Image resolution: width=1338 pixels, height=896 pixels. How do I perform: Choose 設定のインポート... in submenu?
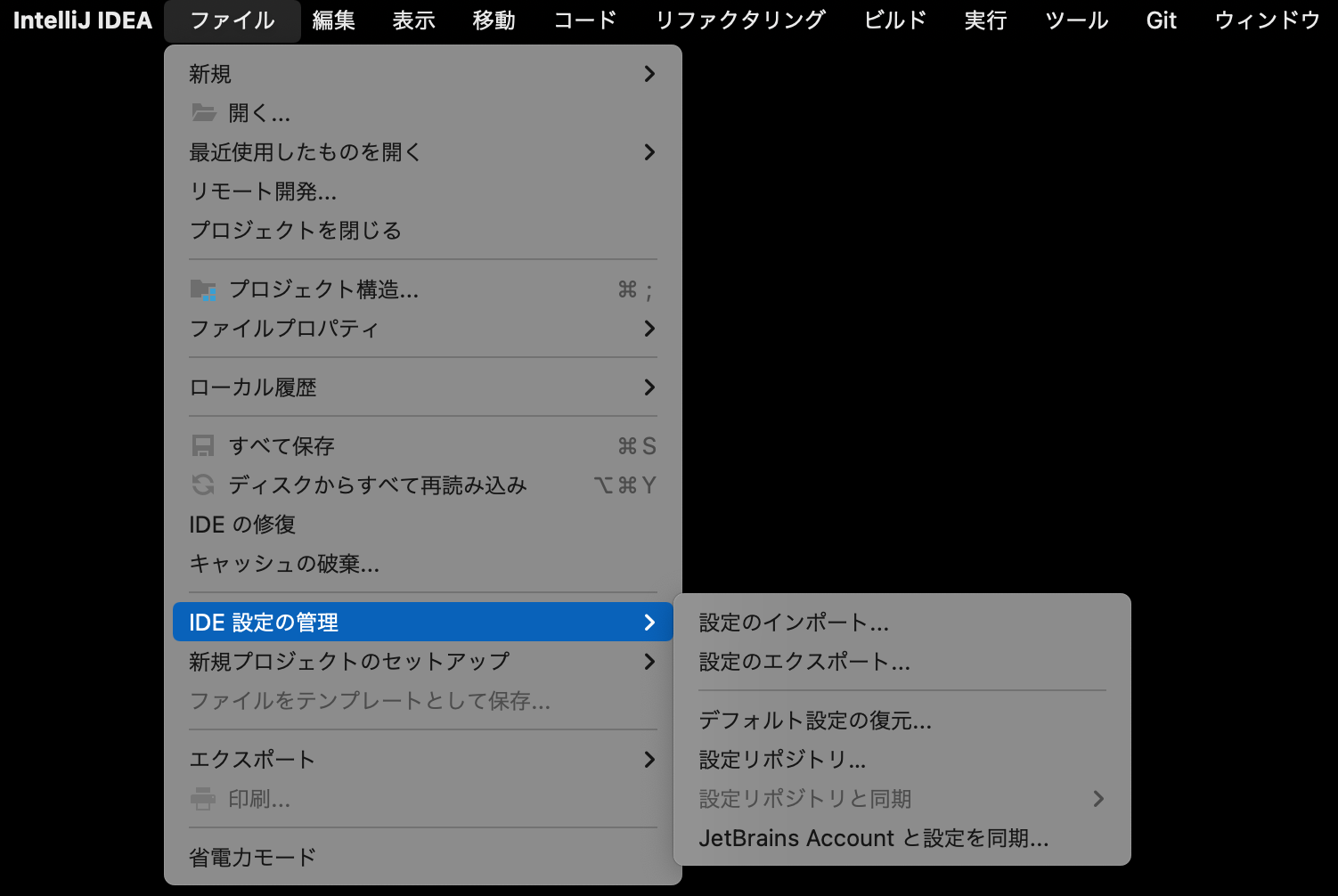coord(902,623)
